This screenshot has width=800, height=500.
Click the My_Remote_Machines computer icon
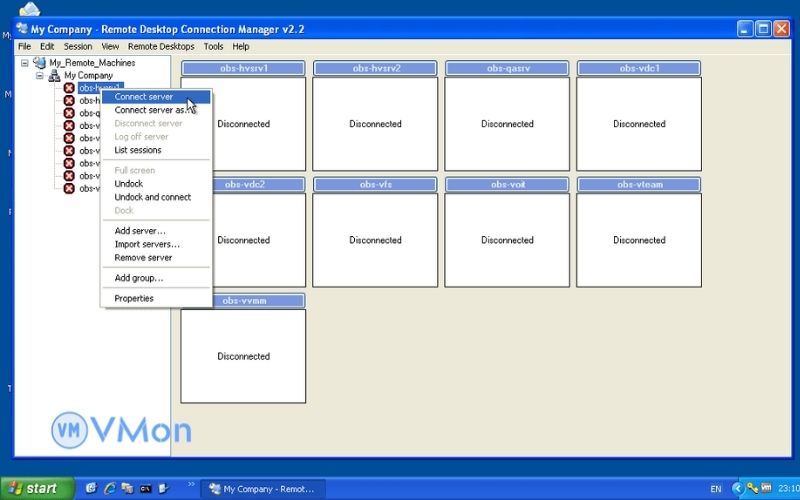[39, 63]
